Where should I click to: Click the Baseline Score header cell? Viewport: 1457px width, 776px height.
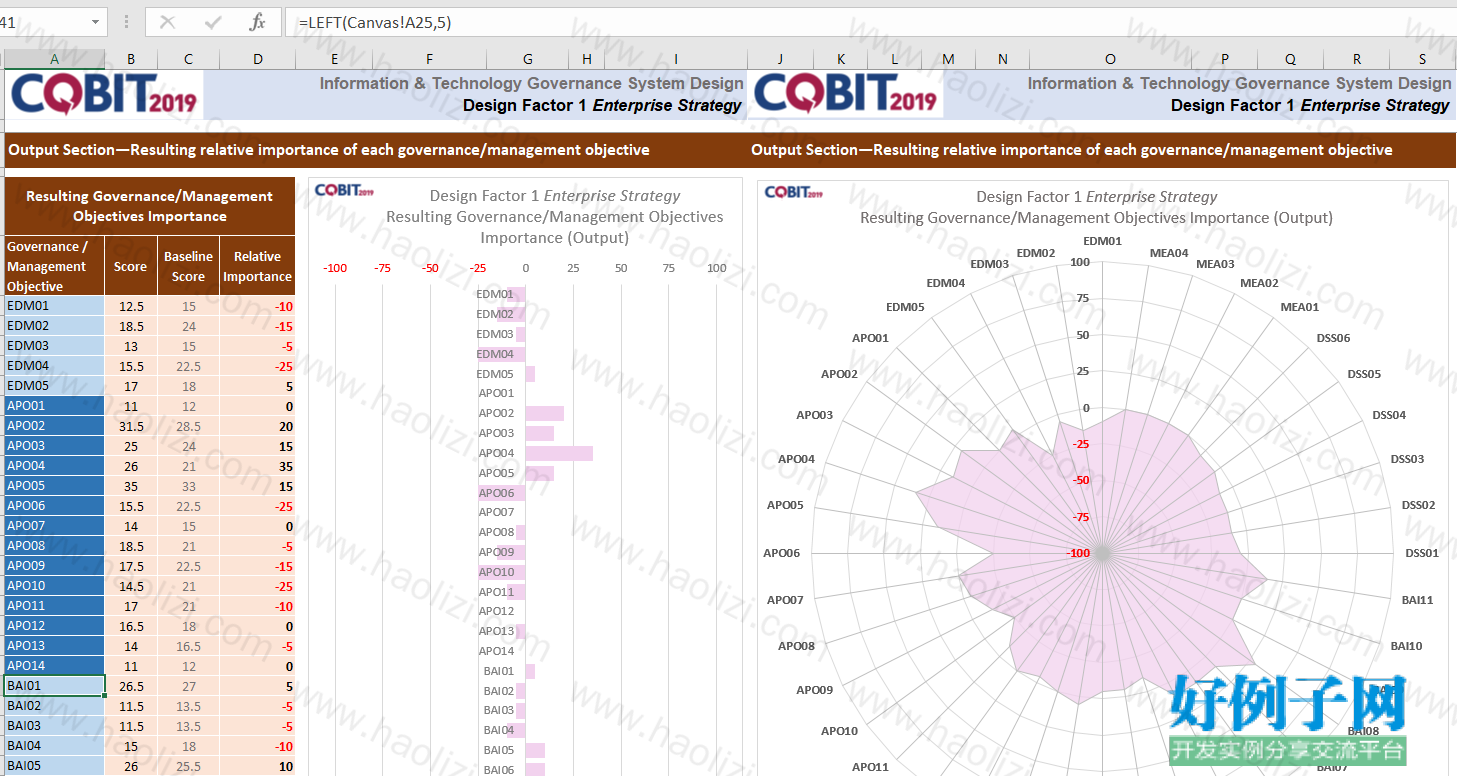(x=188, y=266)
